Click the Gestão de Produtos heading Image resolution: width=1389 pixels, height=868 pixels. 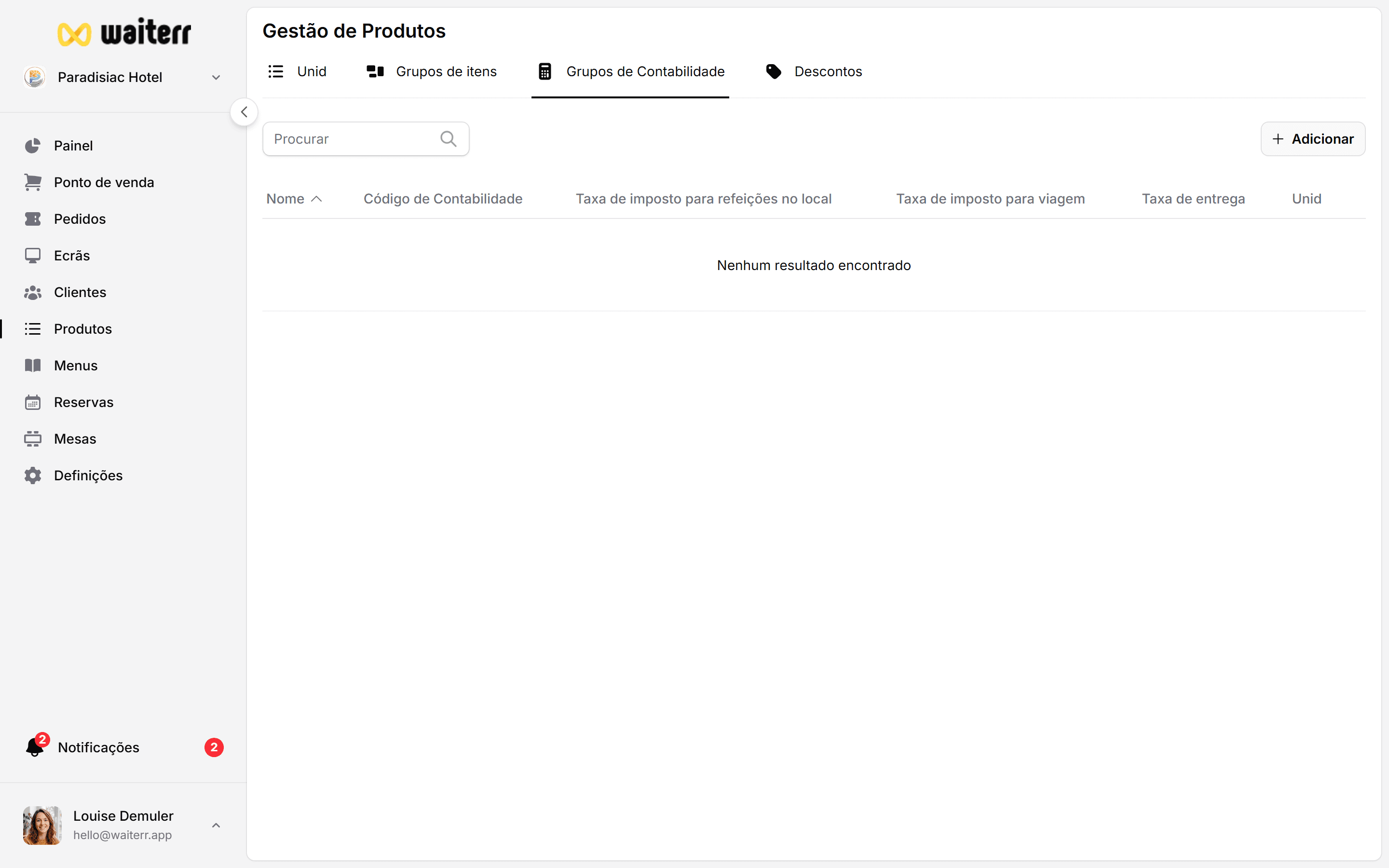click(x=354, y=31)
